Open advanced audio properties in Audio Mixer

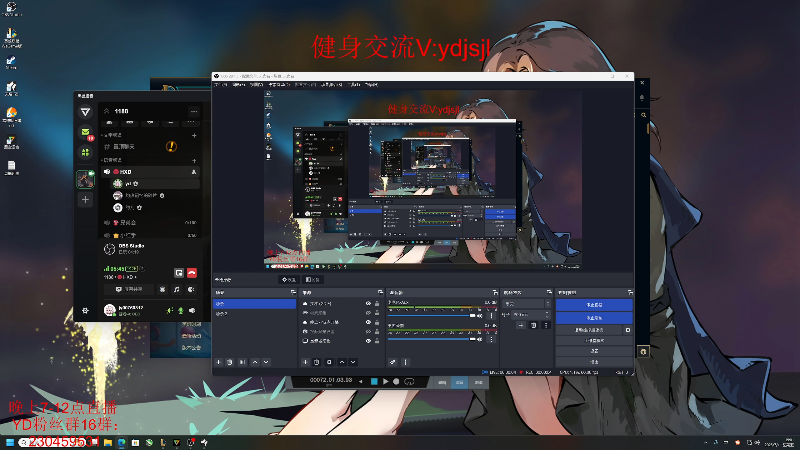pyautogui.click(x=392, y=362)
